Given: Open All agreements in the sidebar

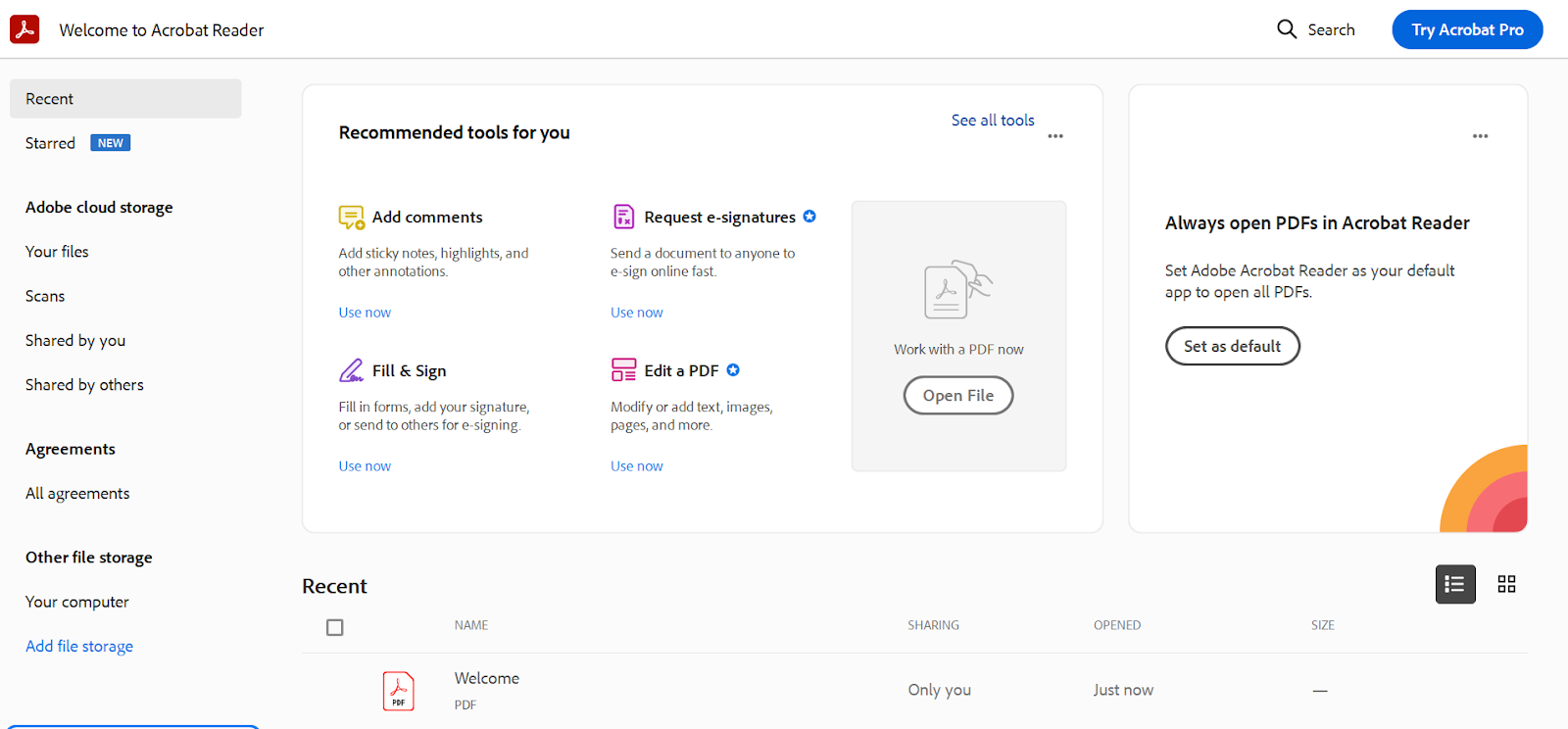Looking at the screenshot, I should tap(77, 494).
